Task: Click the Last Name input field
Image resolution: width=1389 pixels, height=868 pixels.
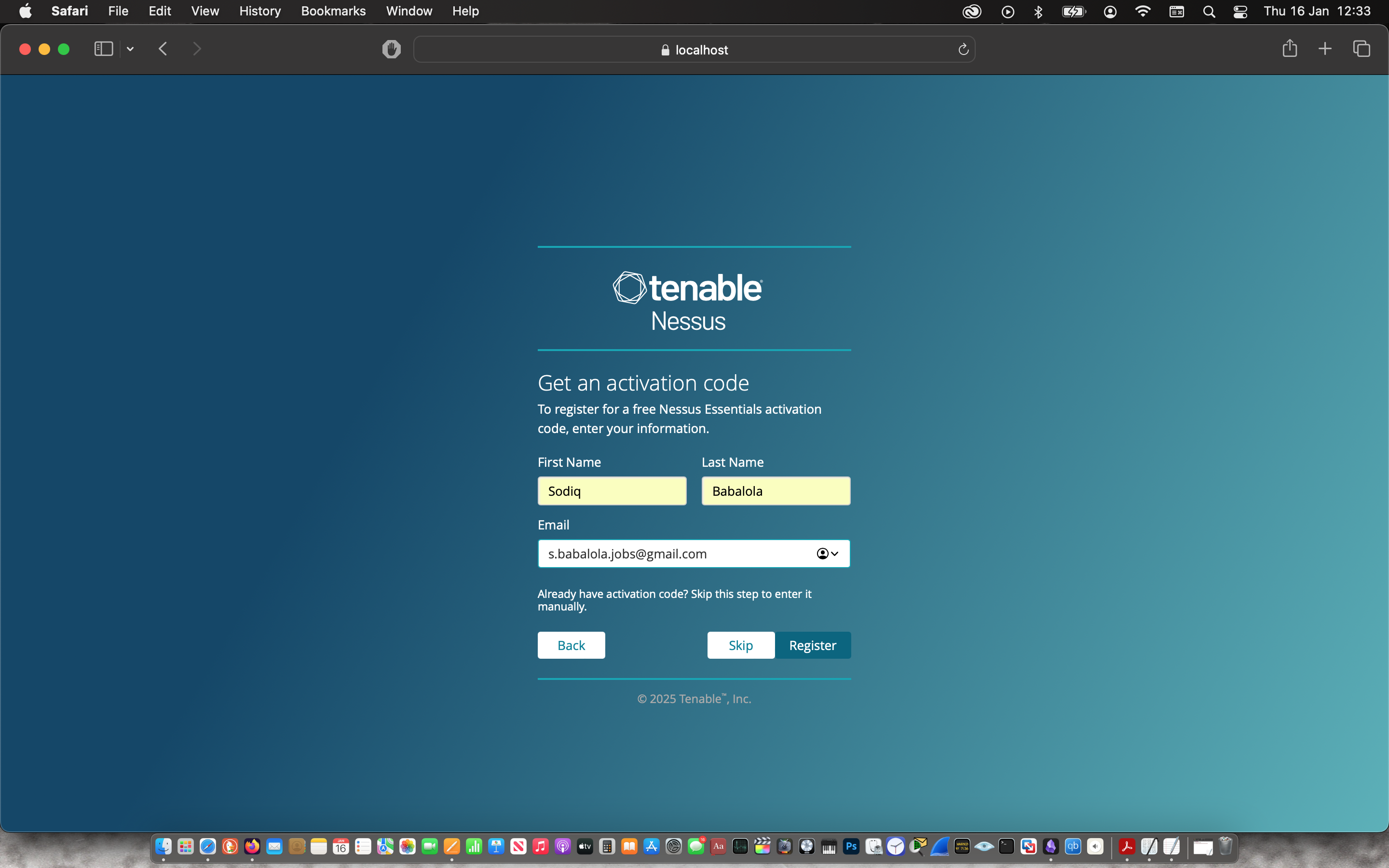Action: coord(776,491)
